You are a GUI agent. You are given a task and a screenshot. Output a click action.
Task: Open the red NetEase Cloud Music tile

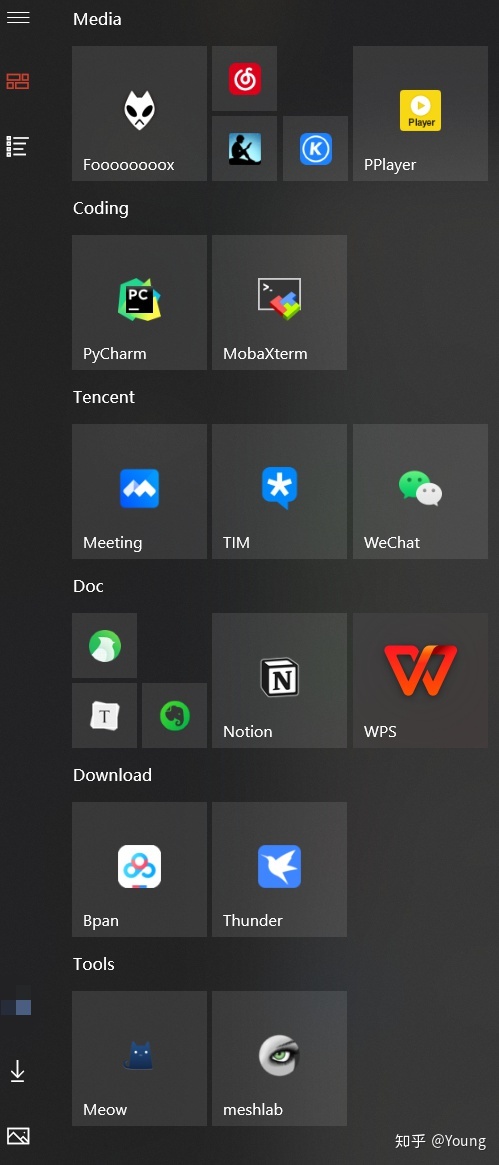pos(244,79)
